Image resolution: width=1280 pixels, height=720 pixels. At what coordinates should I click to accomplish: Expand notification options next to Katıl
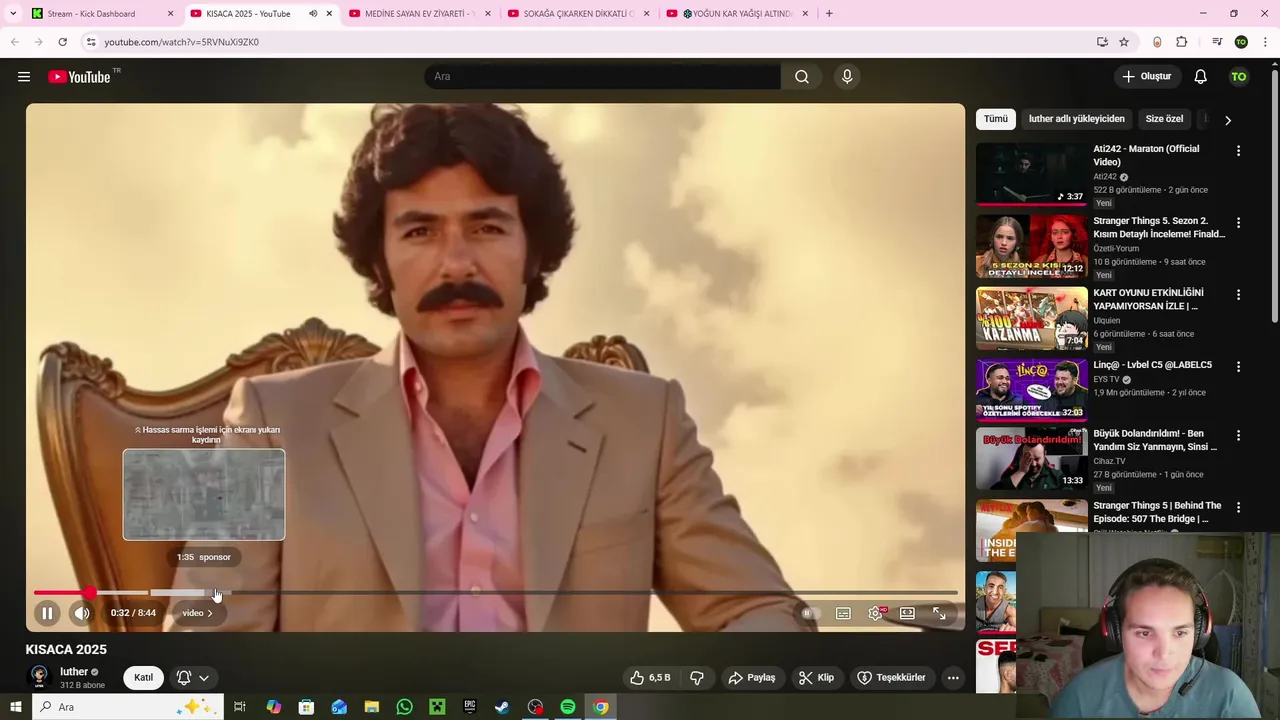(x=193, y=678)
